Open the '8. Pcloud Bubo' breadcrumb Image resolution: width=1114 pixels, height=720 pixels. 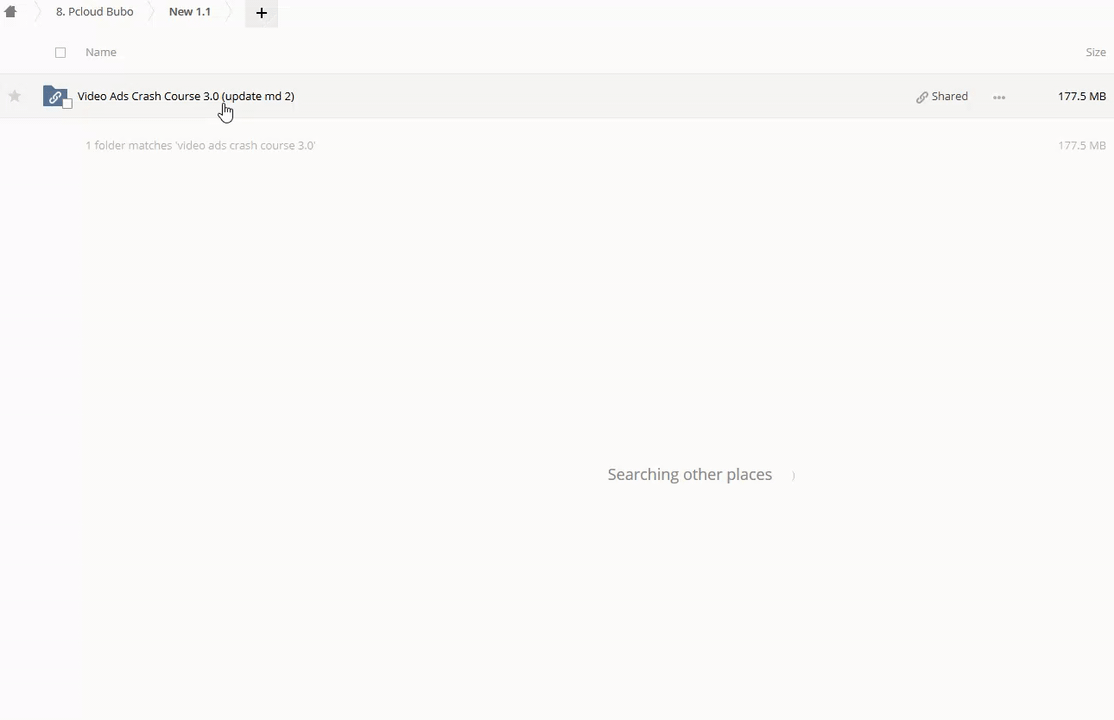pos(94,12)
